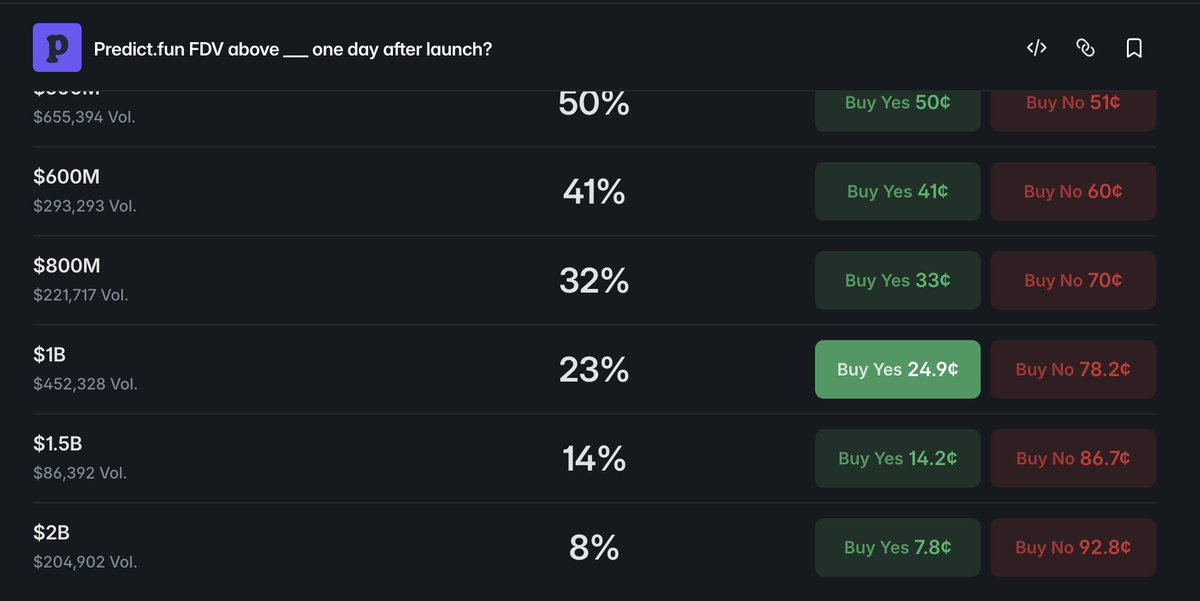The width and height of the screenshot is (1200, 601).
Task: Buy No 86.7¢ for $1.5B
Action: coord(1073,458)
